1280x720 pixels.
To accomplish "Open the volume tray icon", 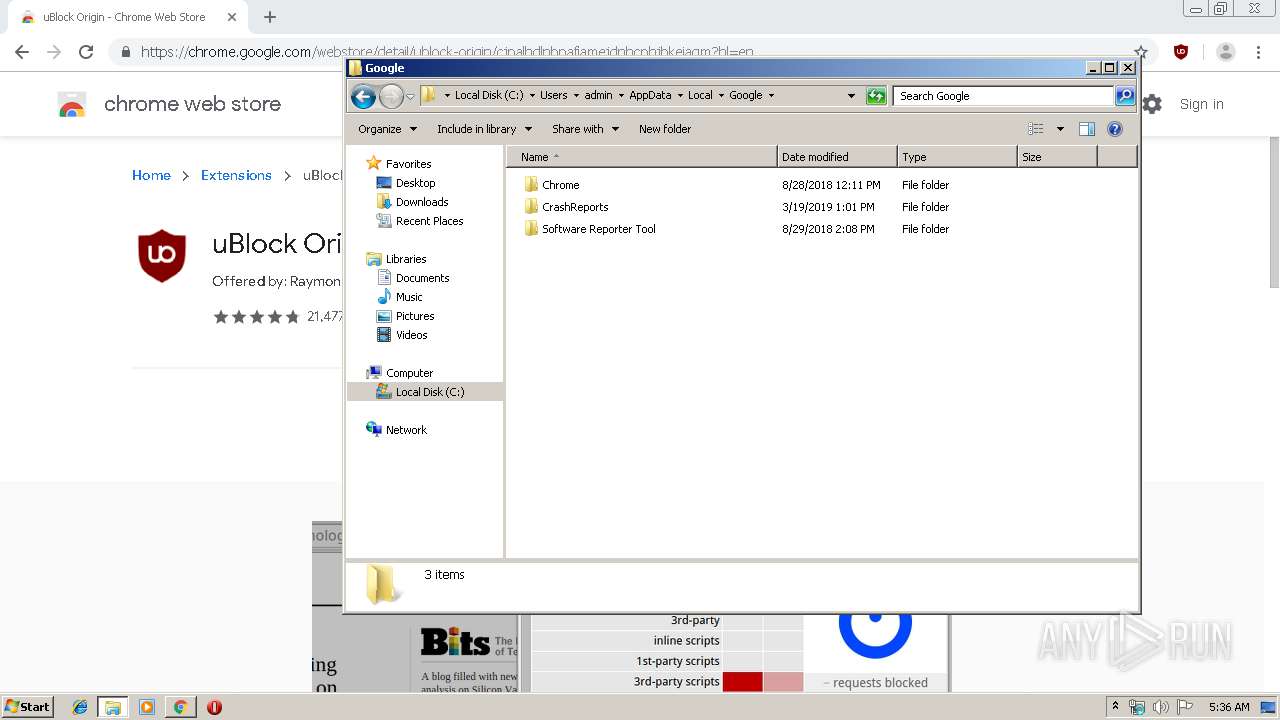I will click(1160, 707).
